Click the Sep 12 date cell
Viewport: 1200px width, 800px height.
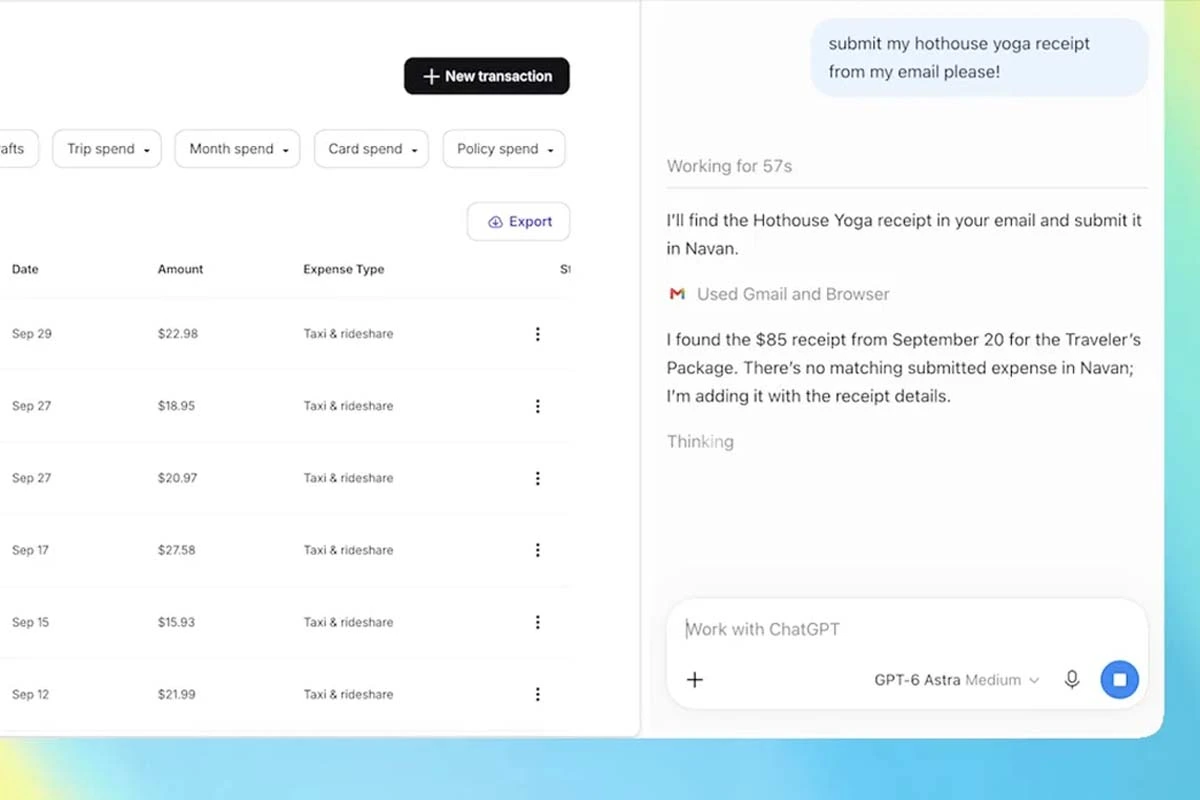(x=30, y=694)
